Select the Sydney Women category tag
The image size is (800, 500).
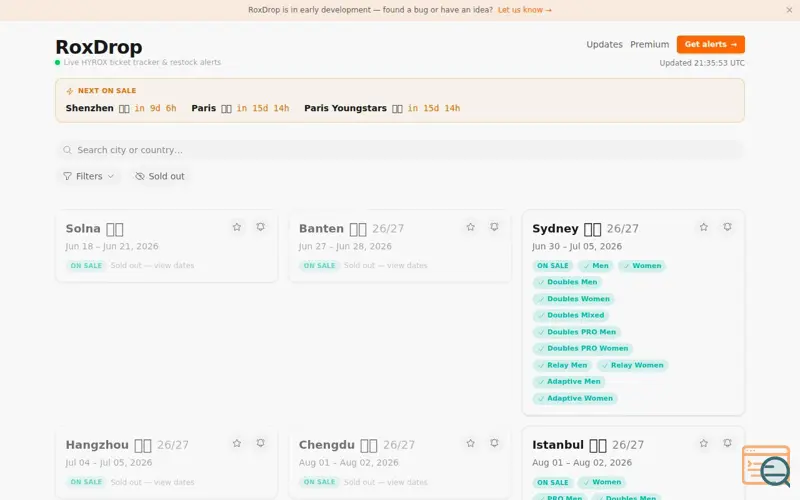click(x=642, y=266)
